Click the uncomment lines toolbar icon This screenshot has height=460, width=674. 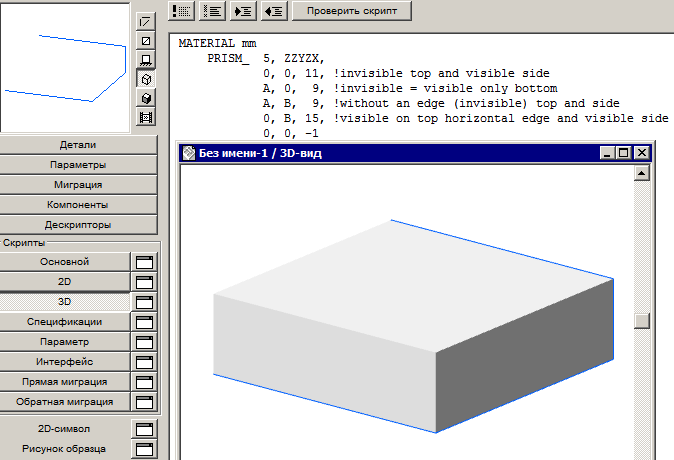(x=212, y=11)
